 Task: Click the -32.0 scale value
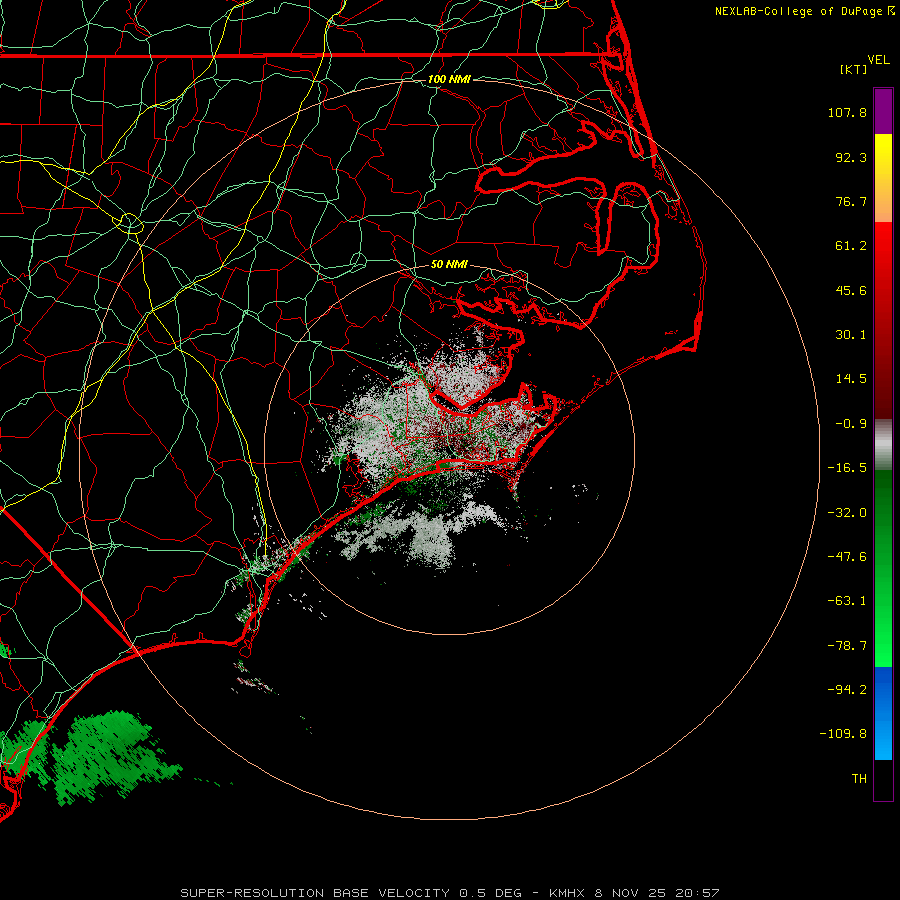(x=847, y=513)
